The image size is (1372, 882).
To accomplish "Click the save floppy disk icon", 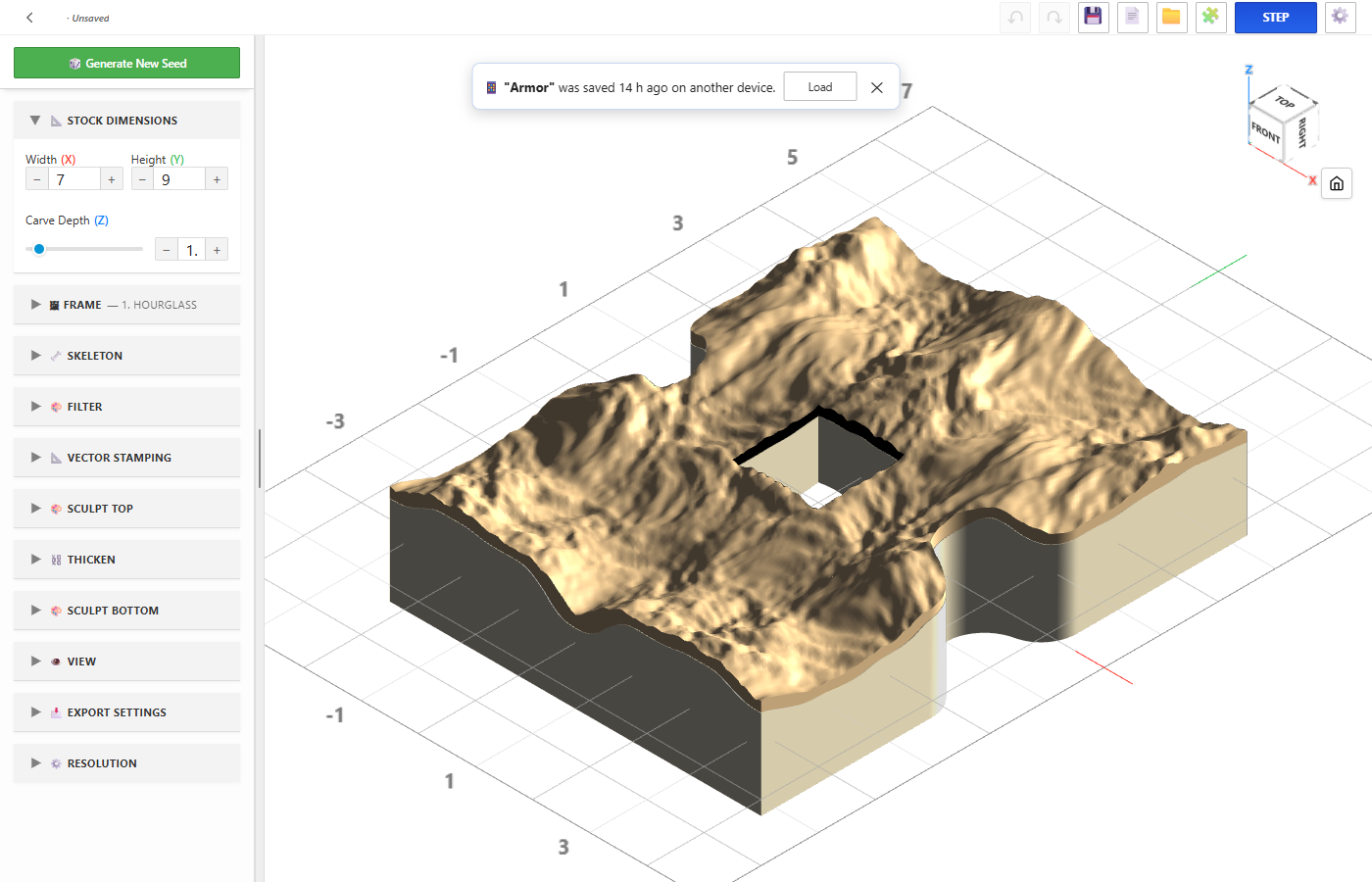I will click(1094, 17).
